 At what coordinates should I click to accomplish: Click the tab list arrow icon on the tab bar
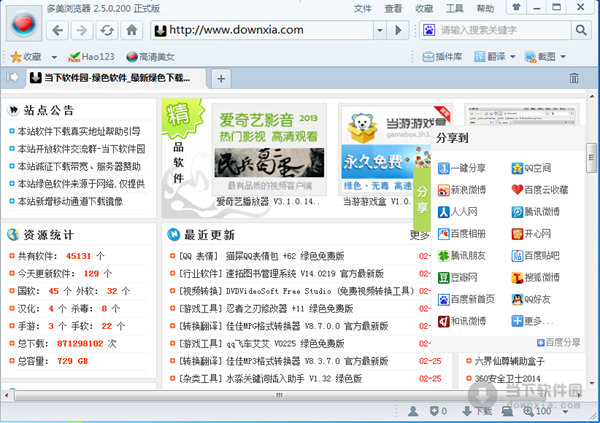12,77
